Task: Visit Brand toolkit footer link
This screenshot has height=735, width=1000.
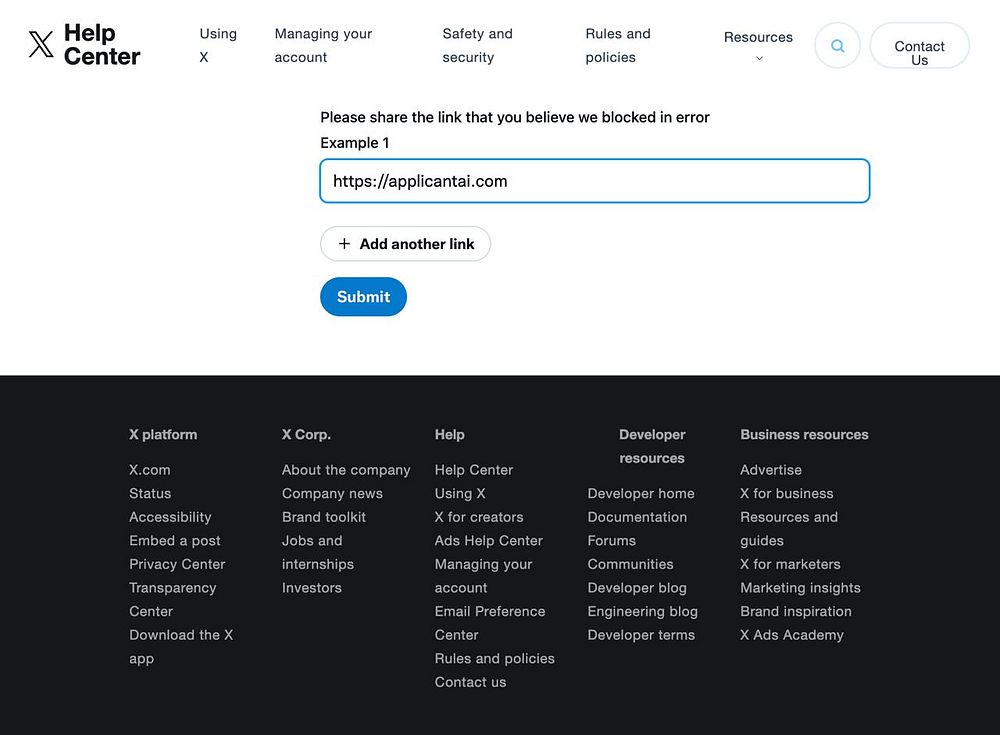Action: (x=324, y=517)
